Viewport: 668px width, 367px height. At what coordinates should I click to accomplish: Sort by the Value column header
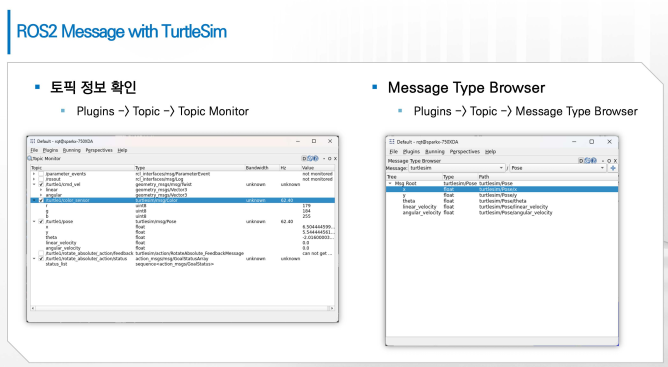(x=318, y=168)
